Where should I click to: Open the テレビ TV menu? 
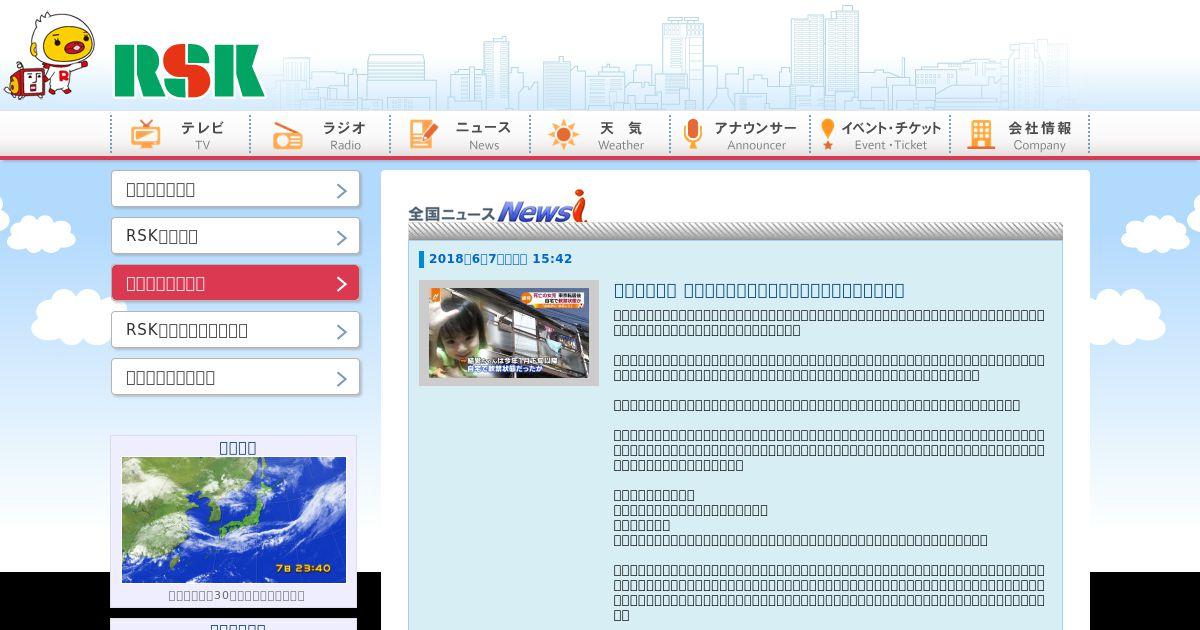[180, 134]
